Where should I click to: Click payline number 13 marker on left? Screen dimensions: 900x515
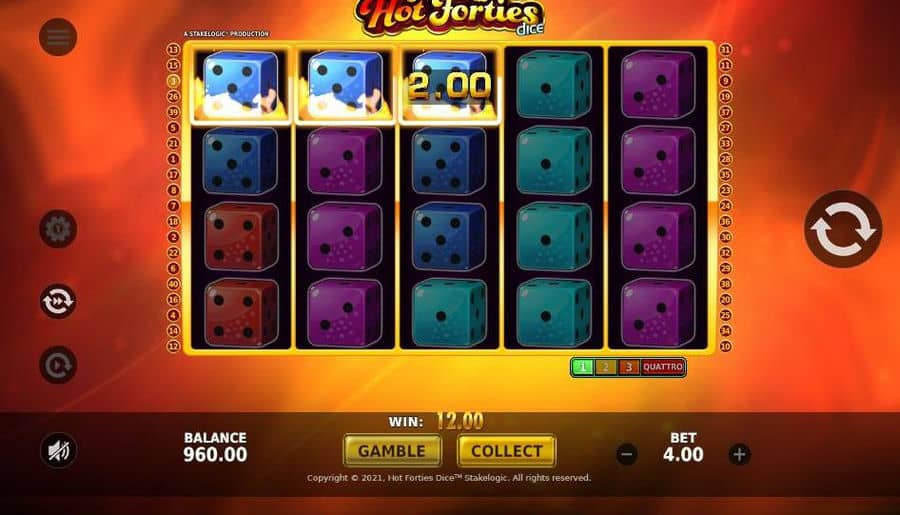click(x=173, y=49)
